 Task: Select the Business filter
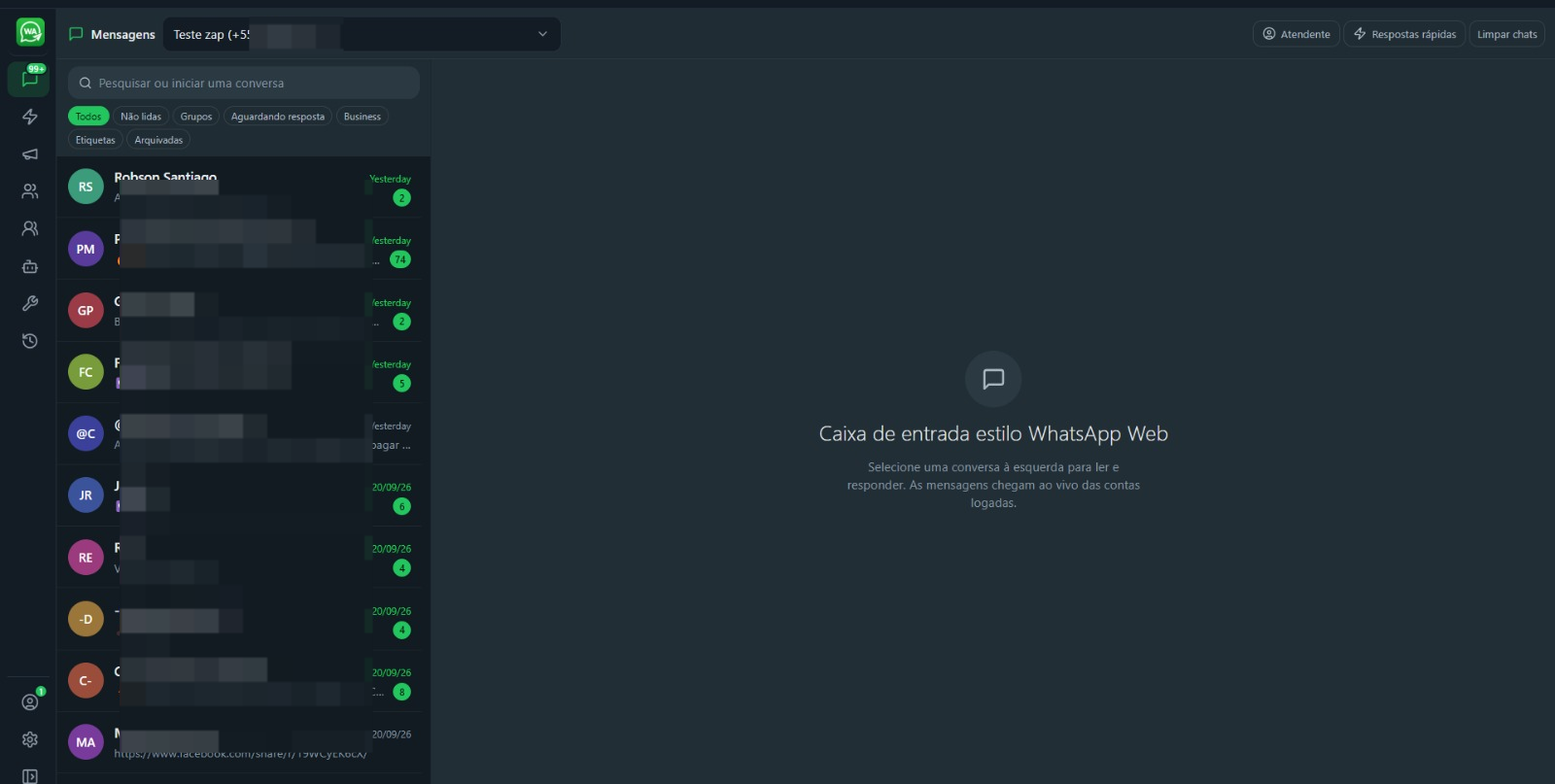point(363,116)
